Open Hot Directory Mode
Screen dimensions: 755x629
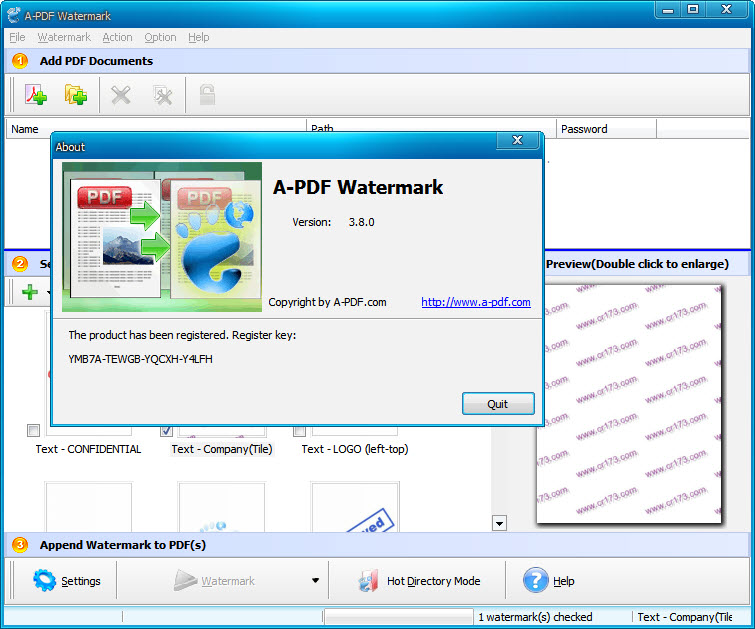(x=419, y=581)
